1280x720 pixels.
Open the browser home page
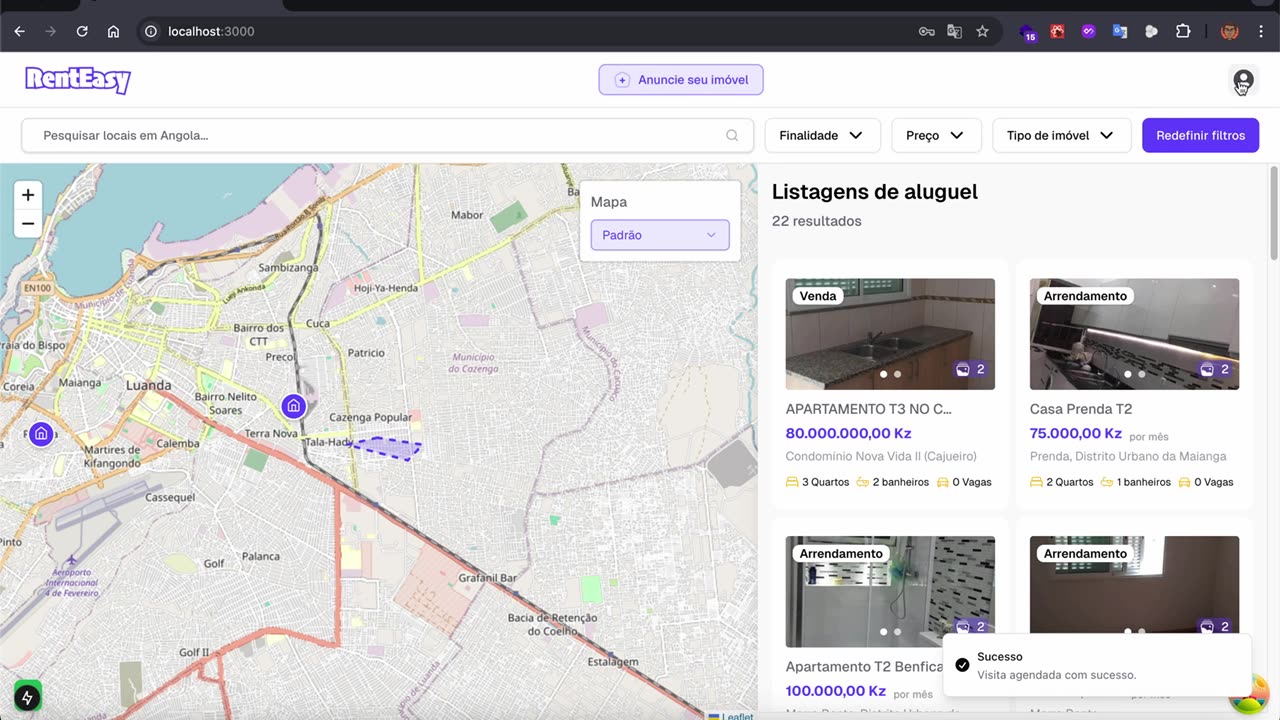click(x=113, y=31)
